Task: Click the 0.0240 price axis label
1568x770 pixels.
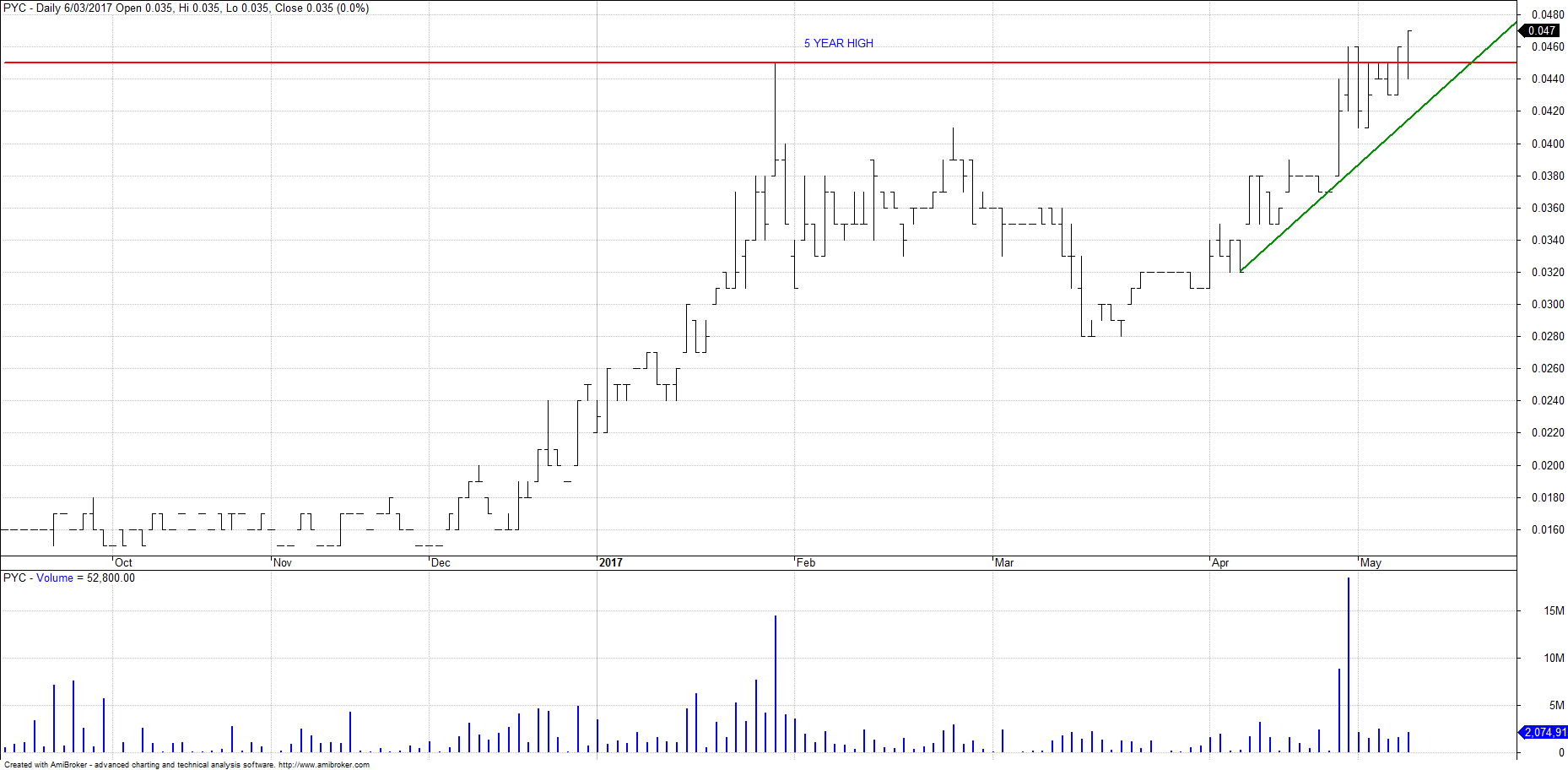Action: [1548, 400]
